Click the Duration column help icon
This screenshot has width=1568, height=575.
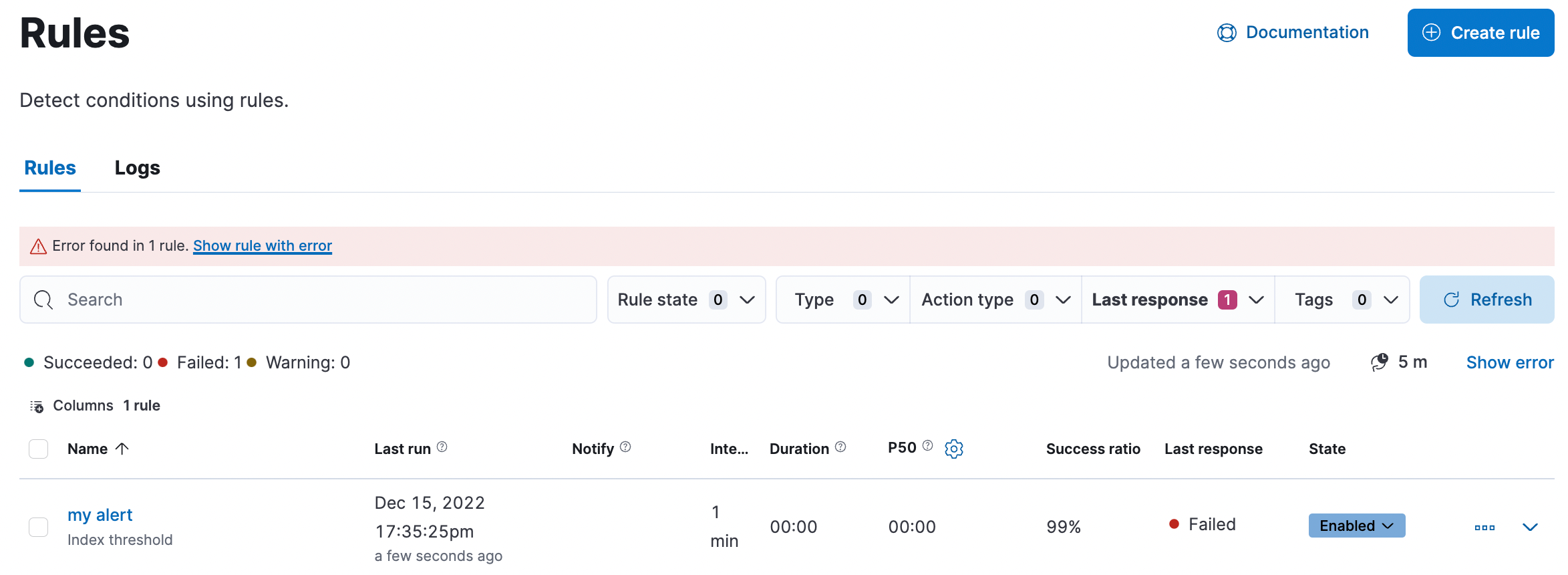coord(840,447)
